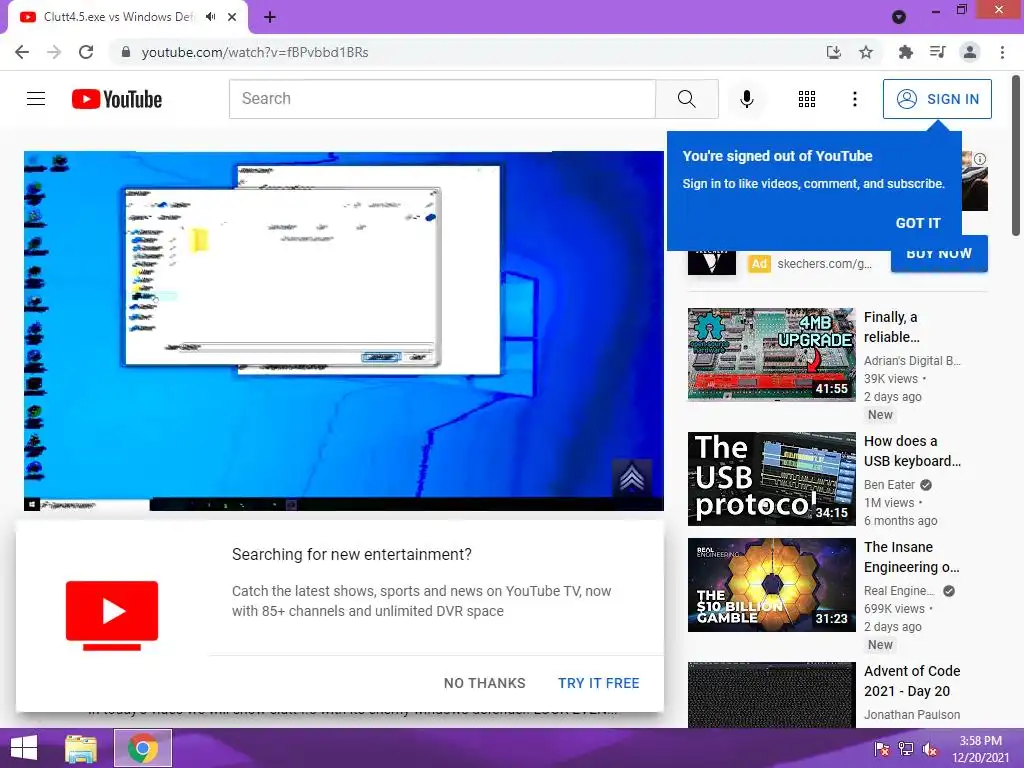This screenshot has height=768, width=1024.
Task: Click the install app icon in address bar
Action: 834,52
